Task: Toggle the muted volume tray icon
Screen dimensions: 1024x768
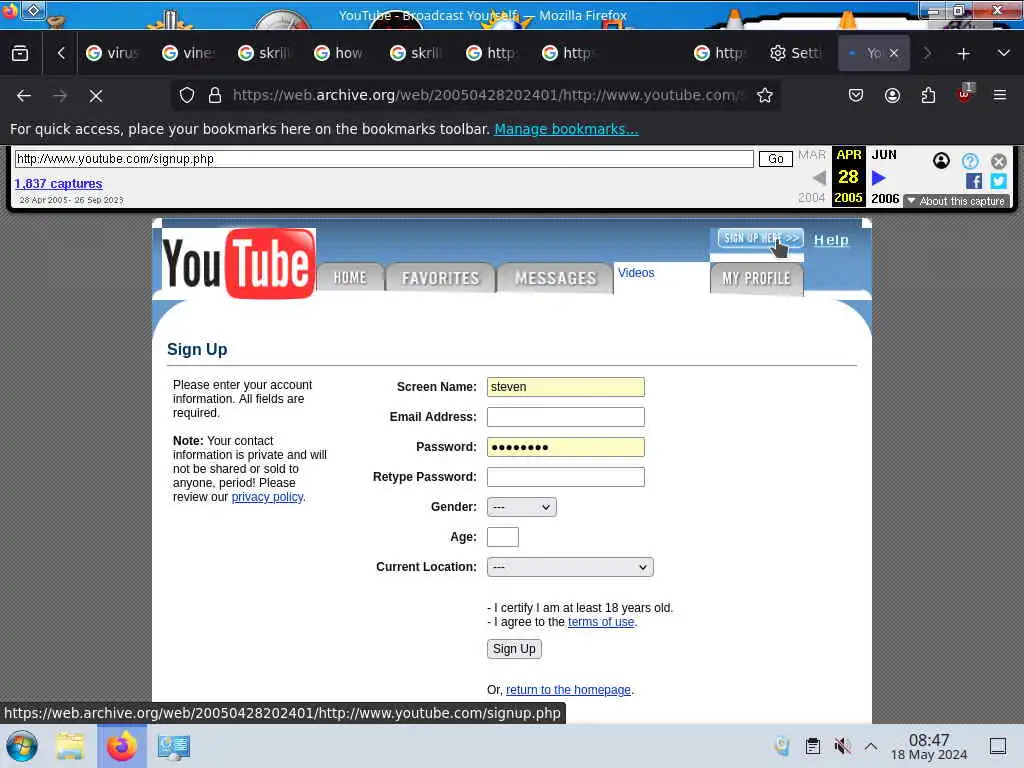Action: coord(842,746)
